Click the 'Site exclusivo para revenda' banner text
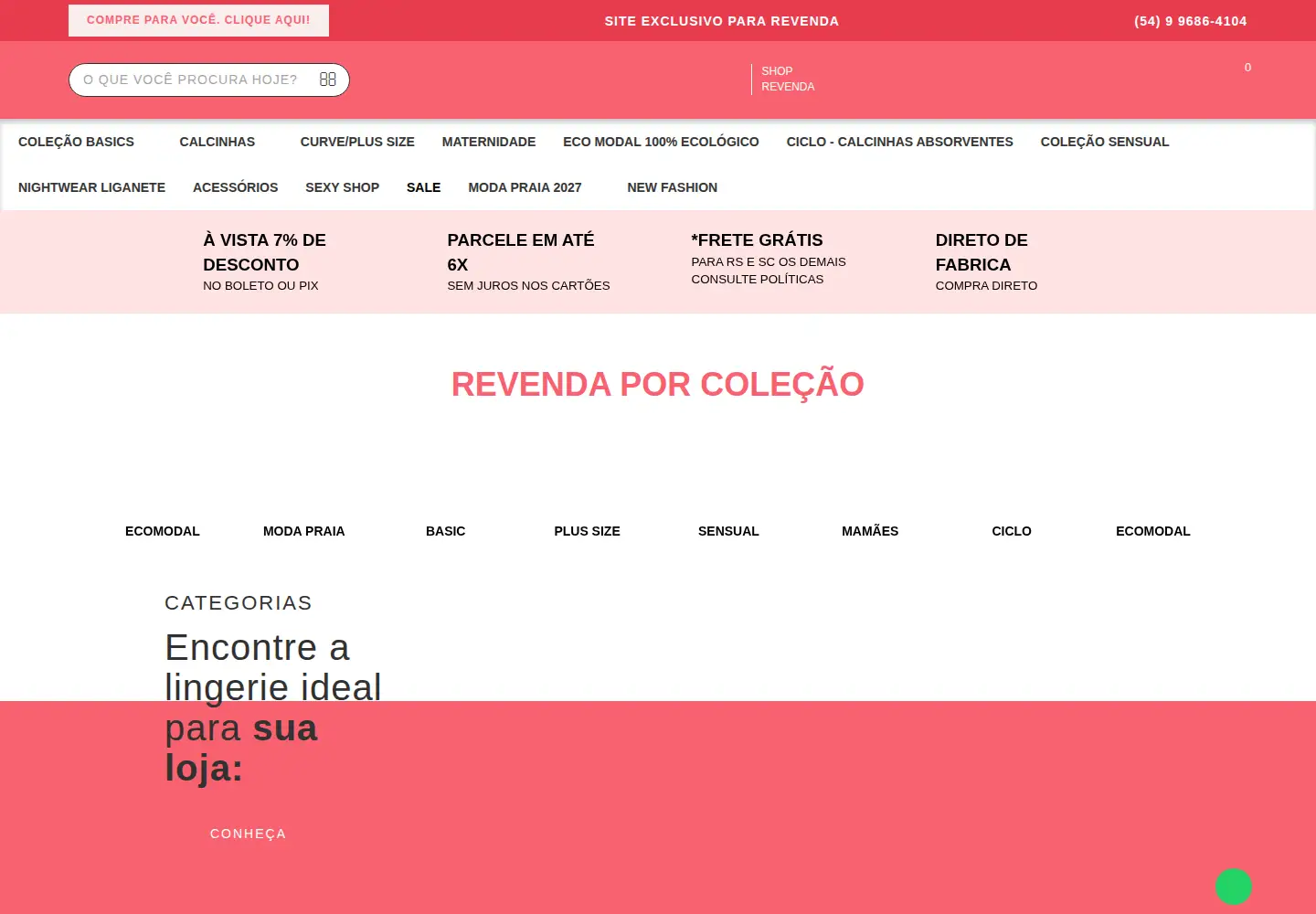The width and height of the screenshot is (1316, 914). click(x=721, y=21)
